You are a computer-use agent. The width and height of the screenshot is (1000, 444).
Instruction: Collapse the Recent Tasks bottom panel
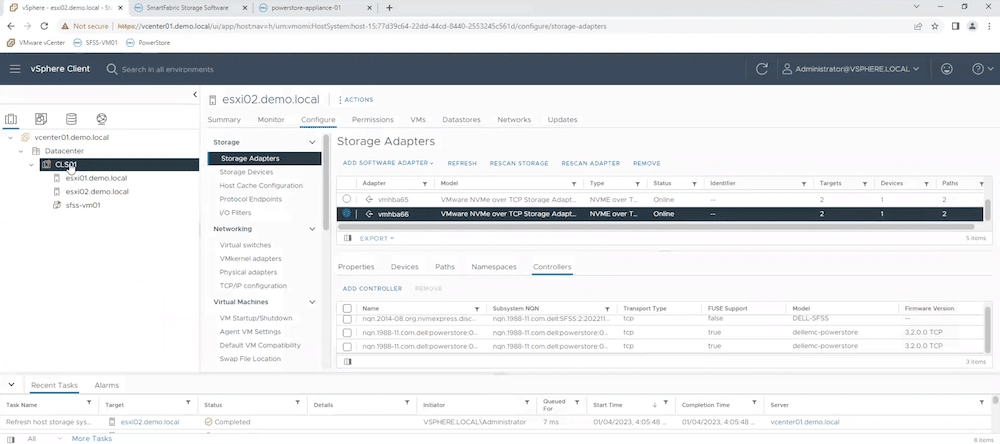point(11,385)
